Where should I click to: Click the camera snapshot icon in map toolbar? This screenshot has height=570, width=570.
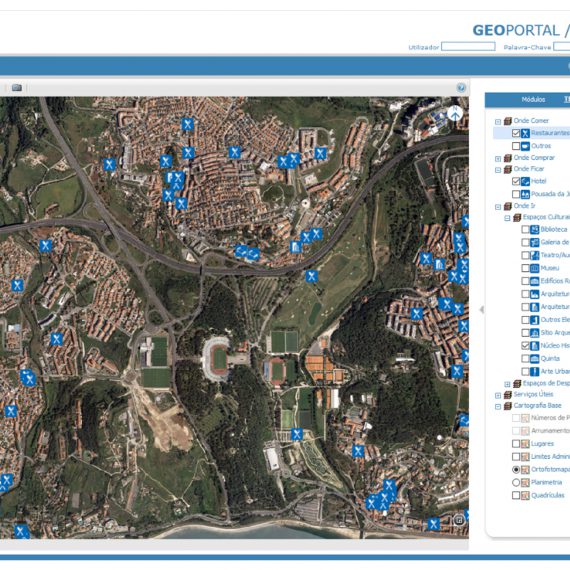coord(16,88)
